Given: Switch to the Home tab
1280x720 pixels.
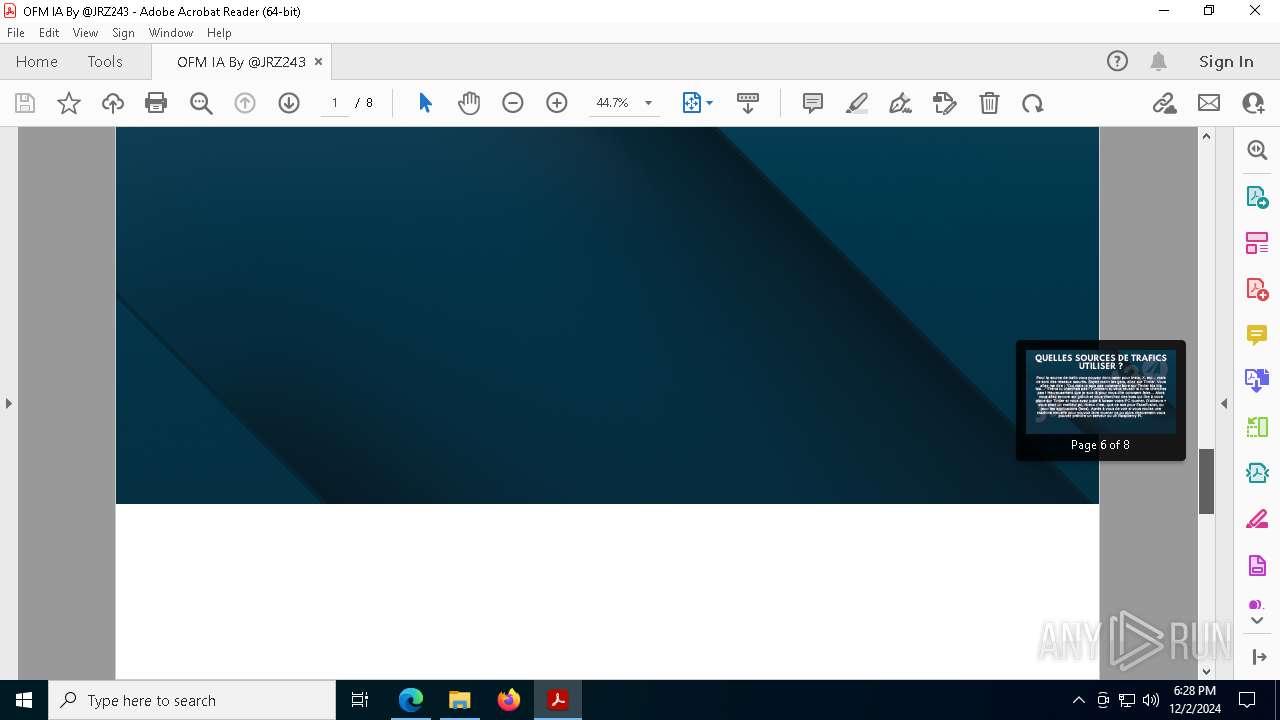Looking at the screenshot, I should point(37,62).
